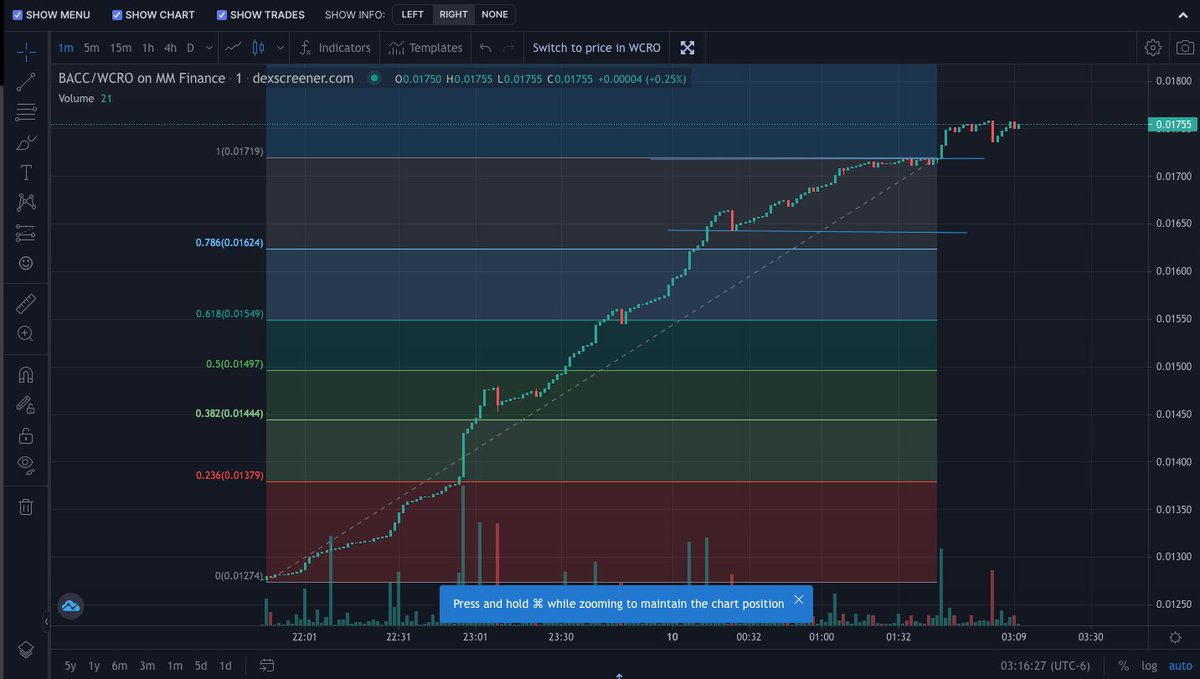Toggle stay in drawing mode
Image resolution: width=1200 pixels, height=679 pixels.
[x=26, y=405]
